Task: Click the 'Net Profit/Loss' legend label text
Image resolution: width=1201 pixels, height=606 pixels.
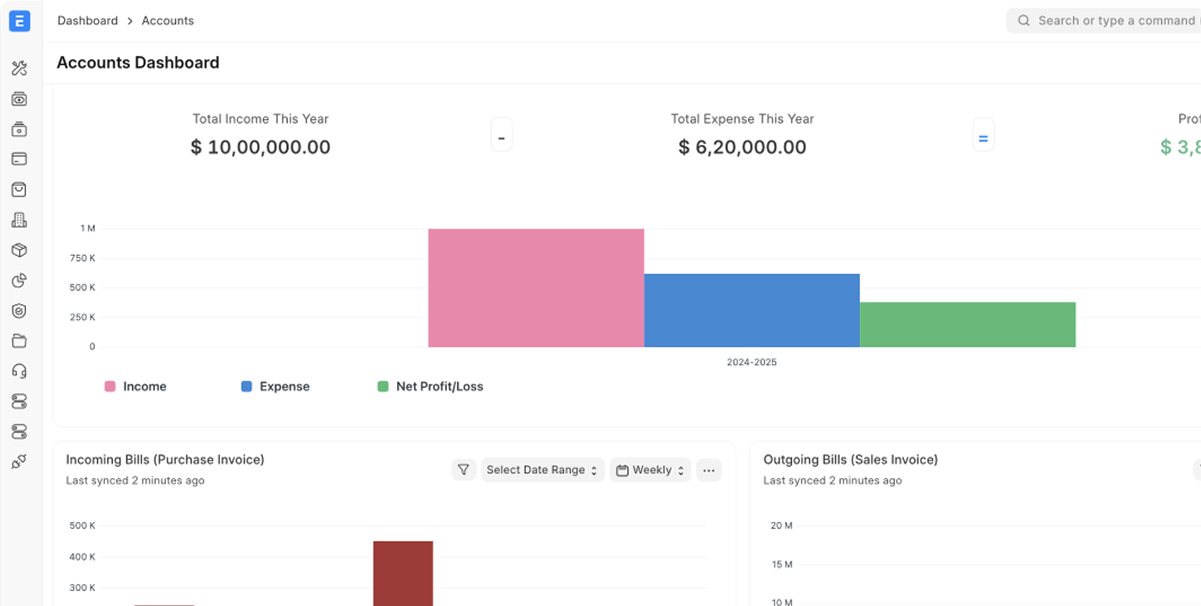Action: coord(440,386)
